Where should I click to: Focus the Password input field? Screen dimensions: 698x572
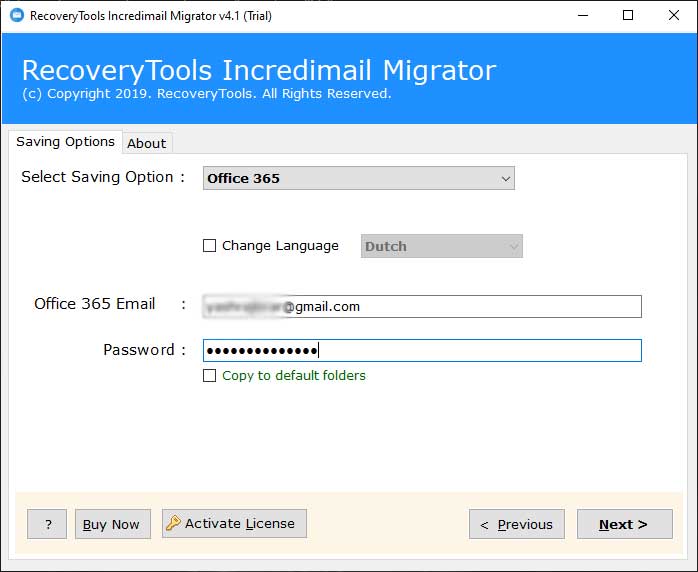coord(422,350)
